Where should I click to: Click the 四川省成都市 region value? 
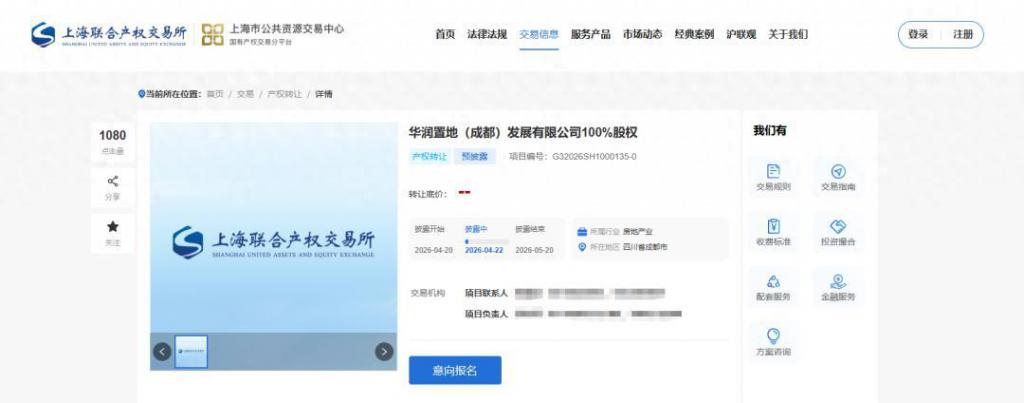[645, 247]
